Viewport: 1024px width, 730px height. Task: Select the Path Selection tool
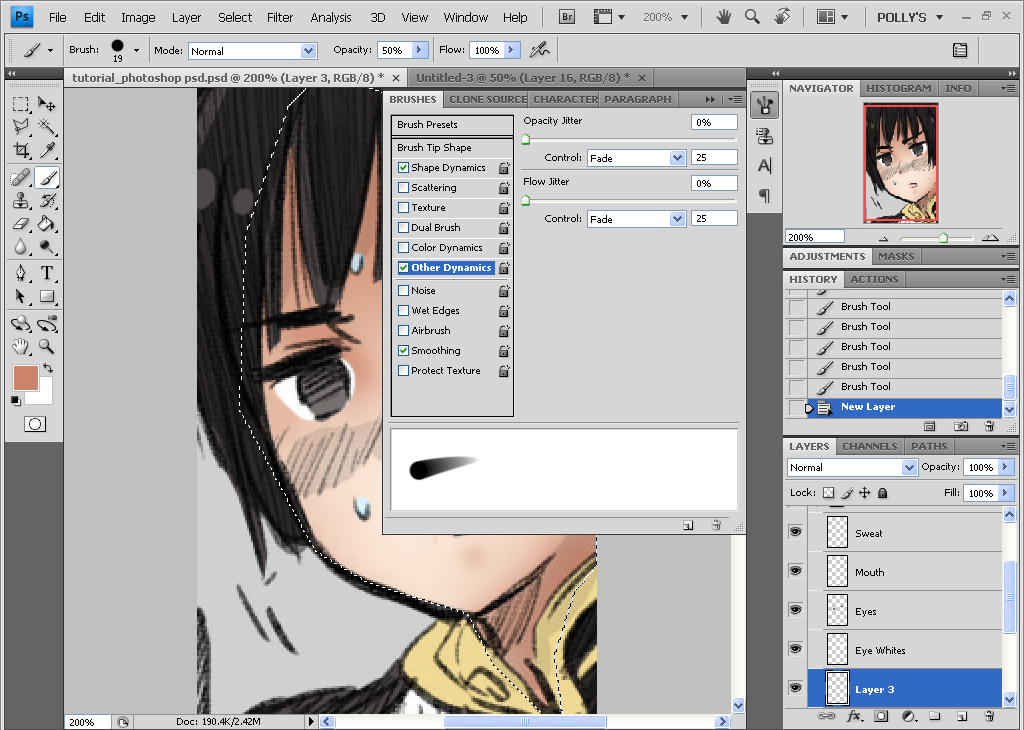click(21, 296)
